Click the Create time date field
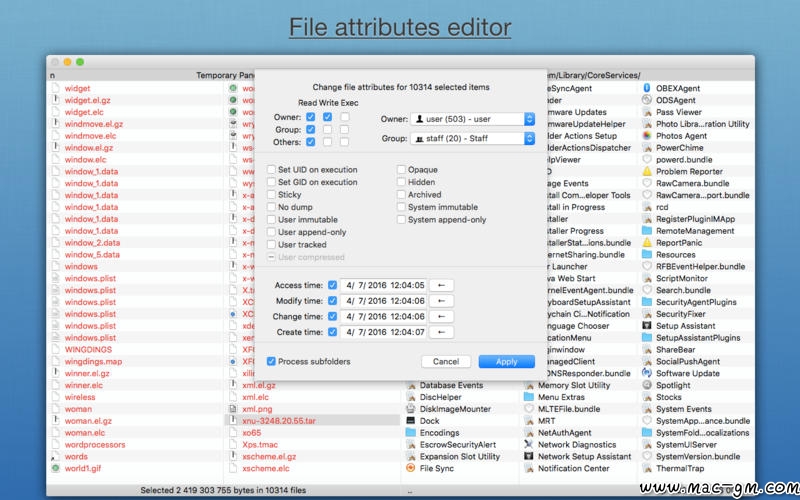 (385, 332)
